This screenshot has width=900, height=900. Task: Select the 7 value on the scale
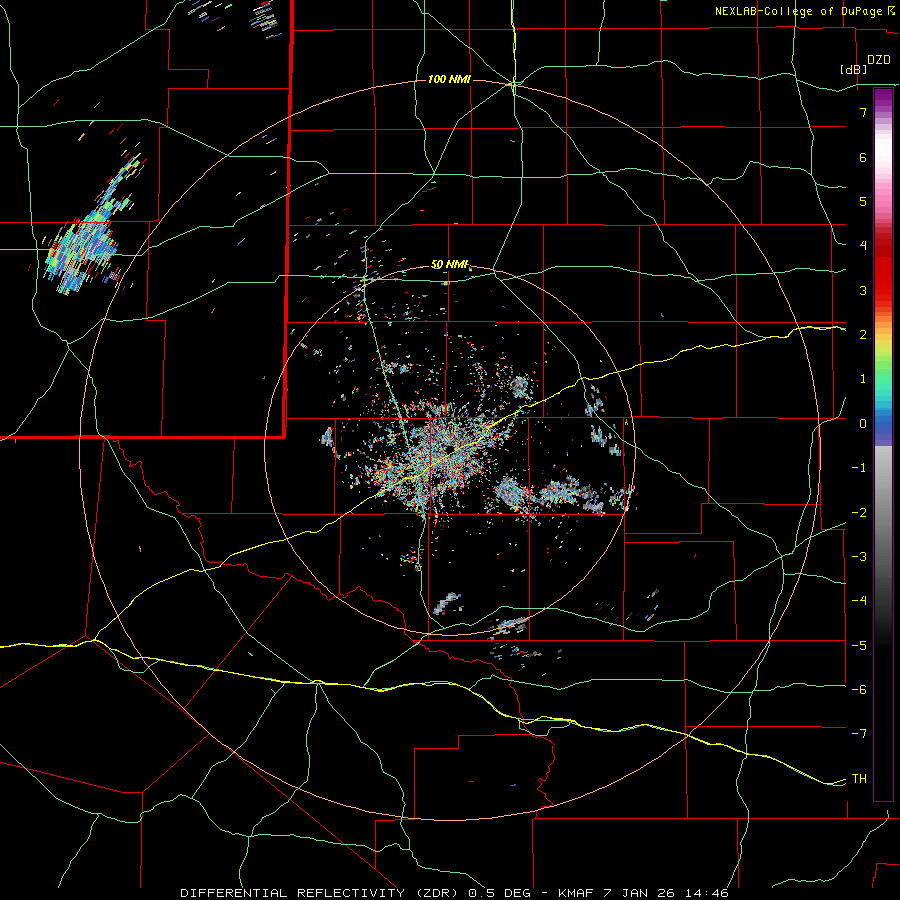click(x=863, y=112)
